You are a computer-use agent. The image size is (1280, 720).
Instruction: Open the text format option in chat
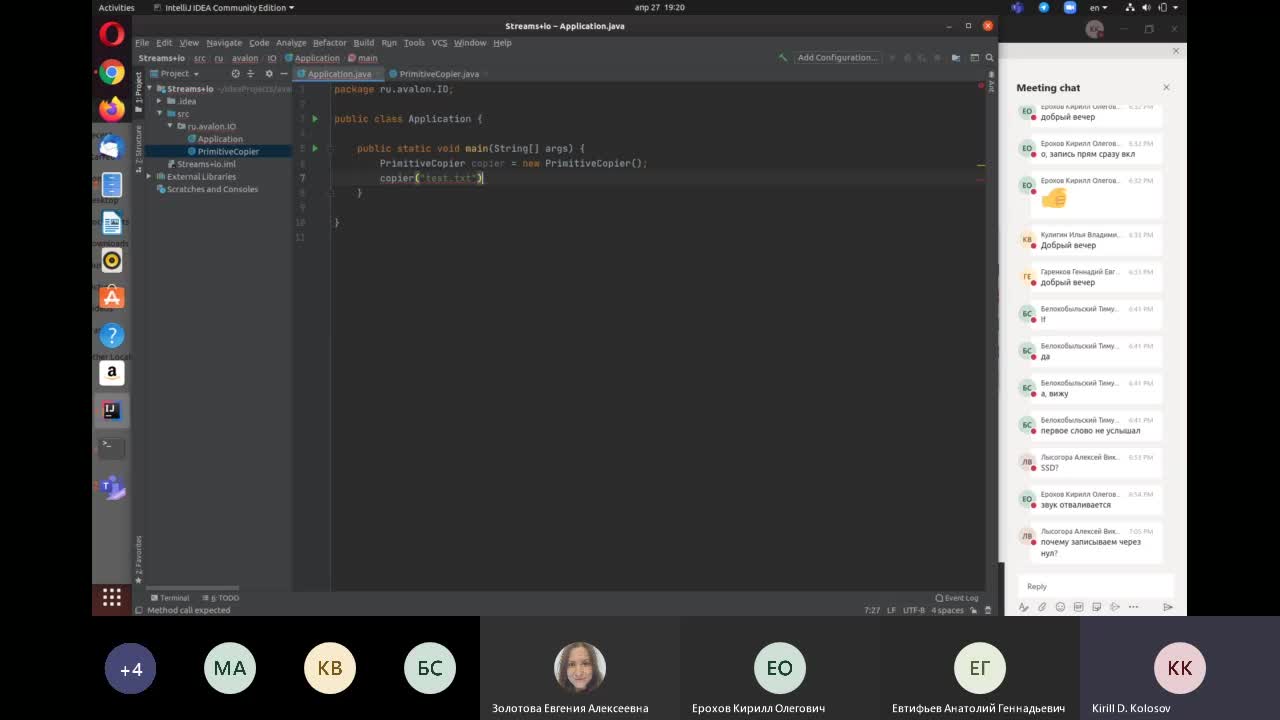[1023, 607]
